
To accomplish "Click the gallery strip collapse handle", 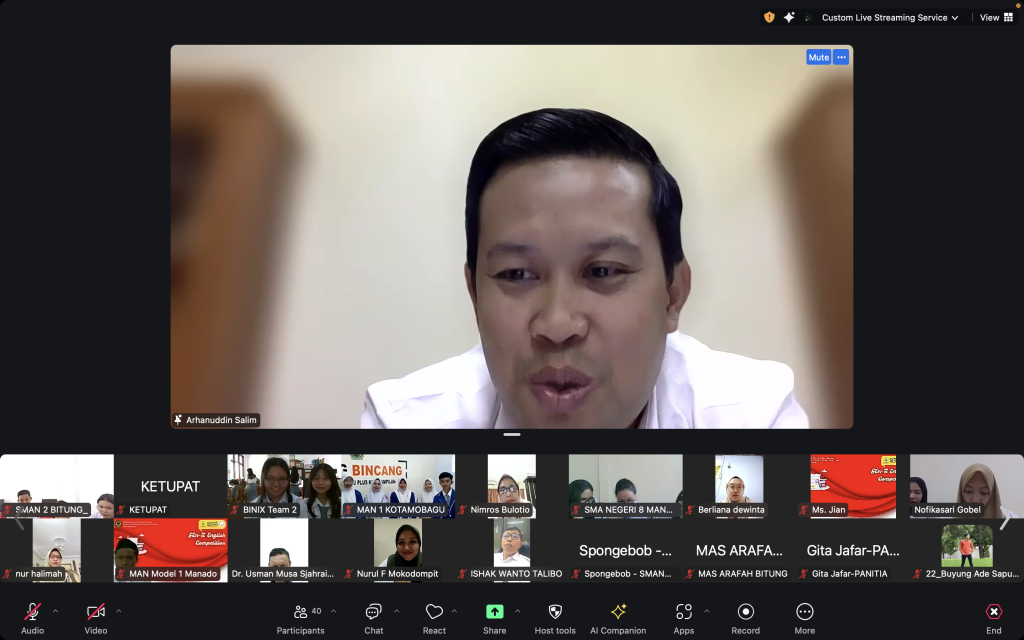I will [512, 435].
